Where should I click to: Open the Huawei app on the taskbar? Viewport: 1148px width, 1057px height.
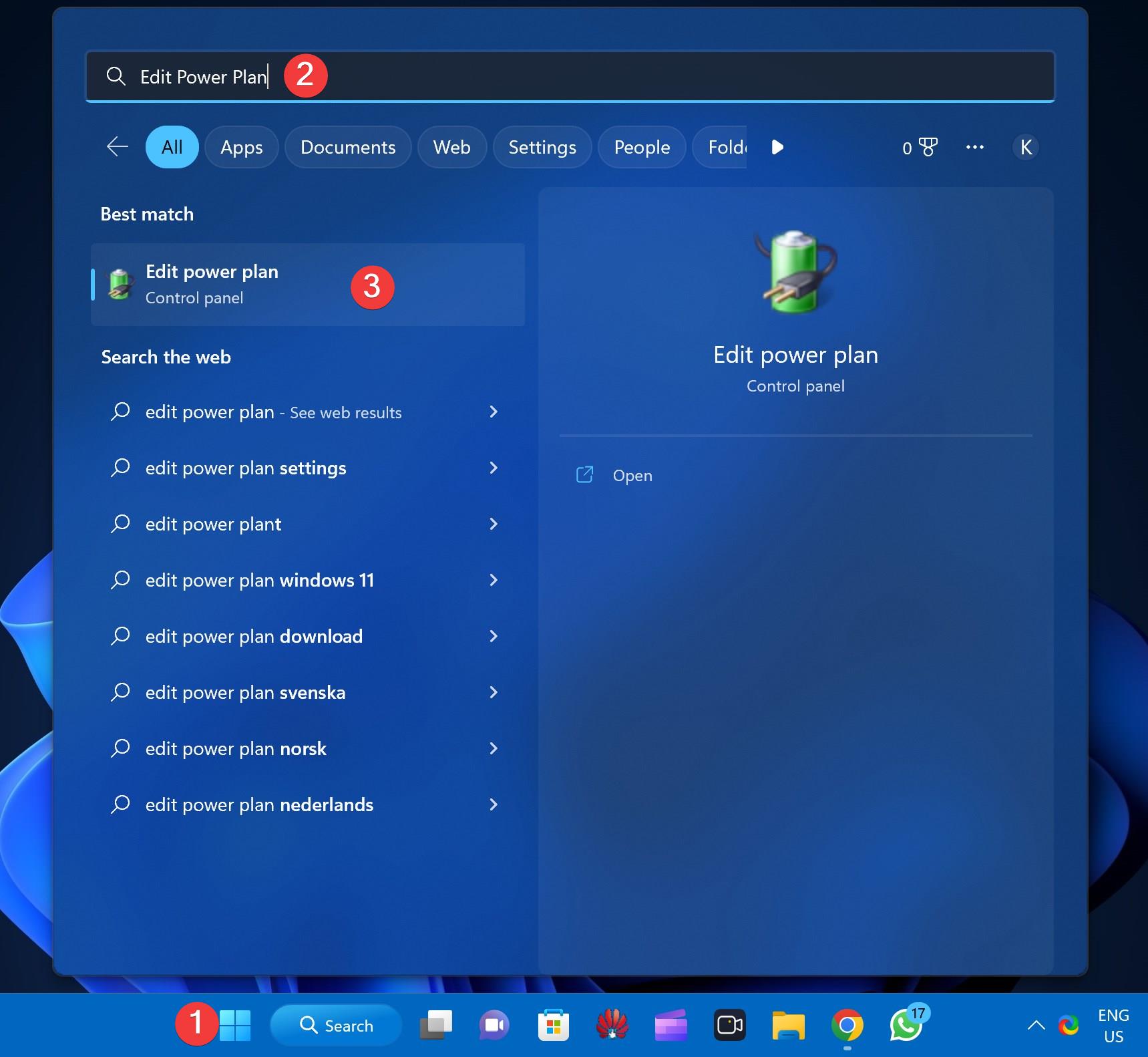pyautogui.click(x=612, y=1025)
